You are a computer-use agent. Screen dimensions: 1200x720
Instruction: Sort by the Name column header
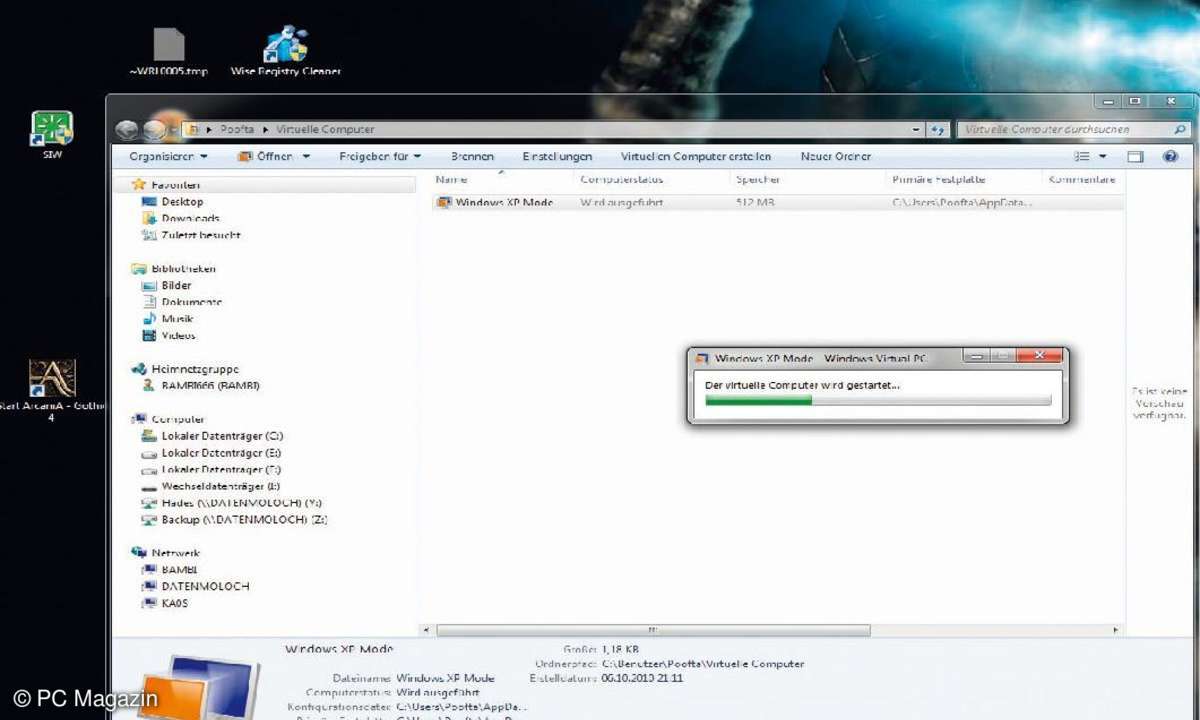(x=451, y=180)
